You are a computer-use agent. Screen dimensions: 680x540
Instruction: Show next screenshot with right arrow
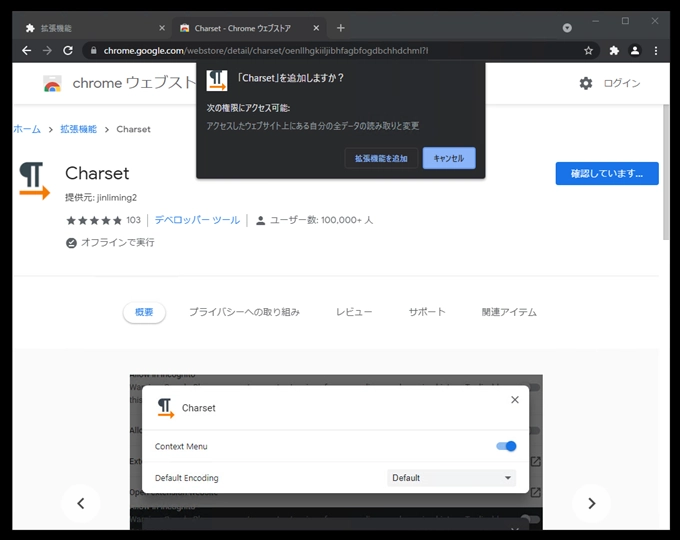click(x=592, y=503)
